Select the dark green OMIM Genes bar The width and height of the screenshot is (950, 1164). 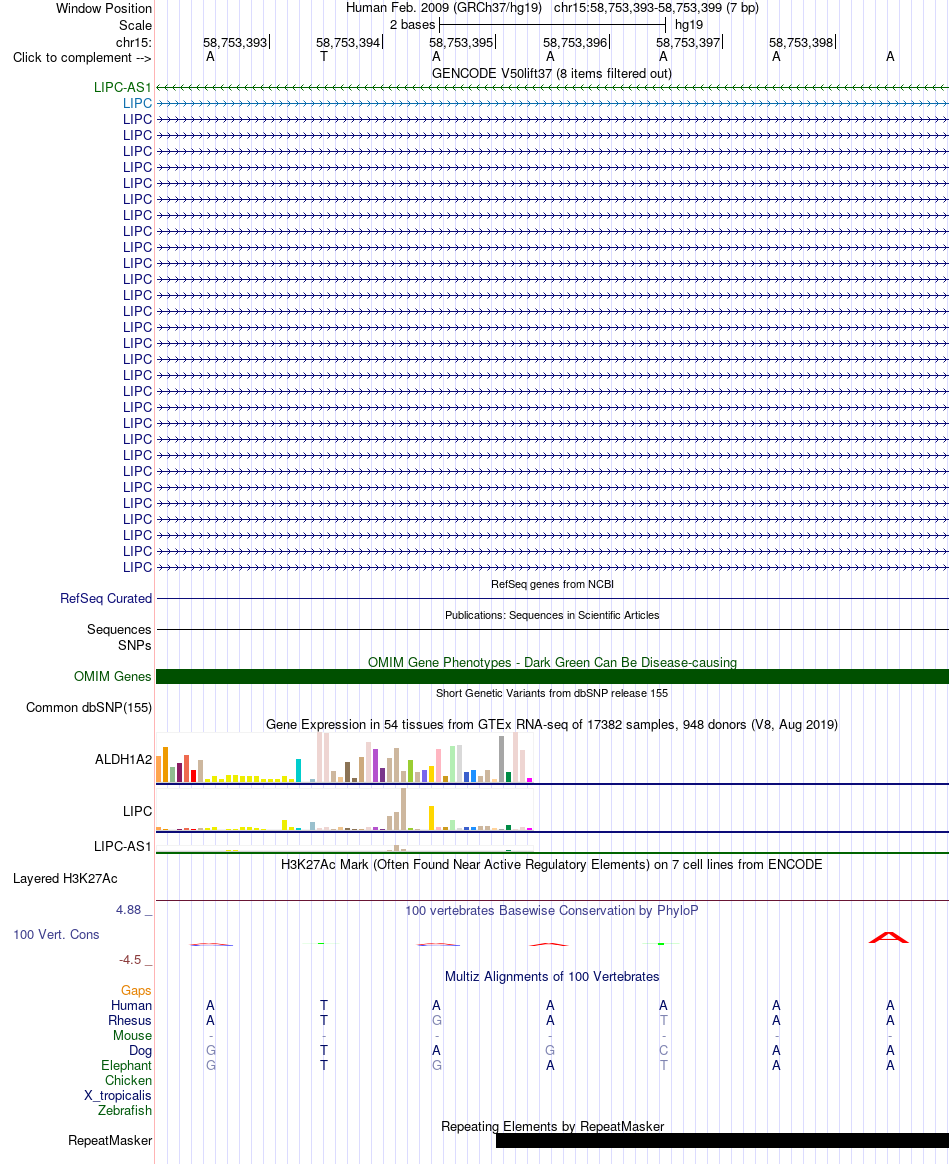tap(552, 676)
